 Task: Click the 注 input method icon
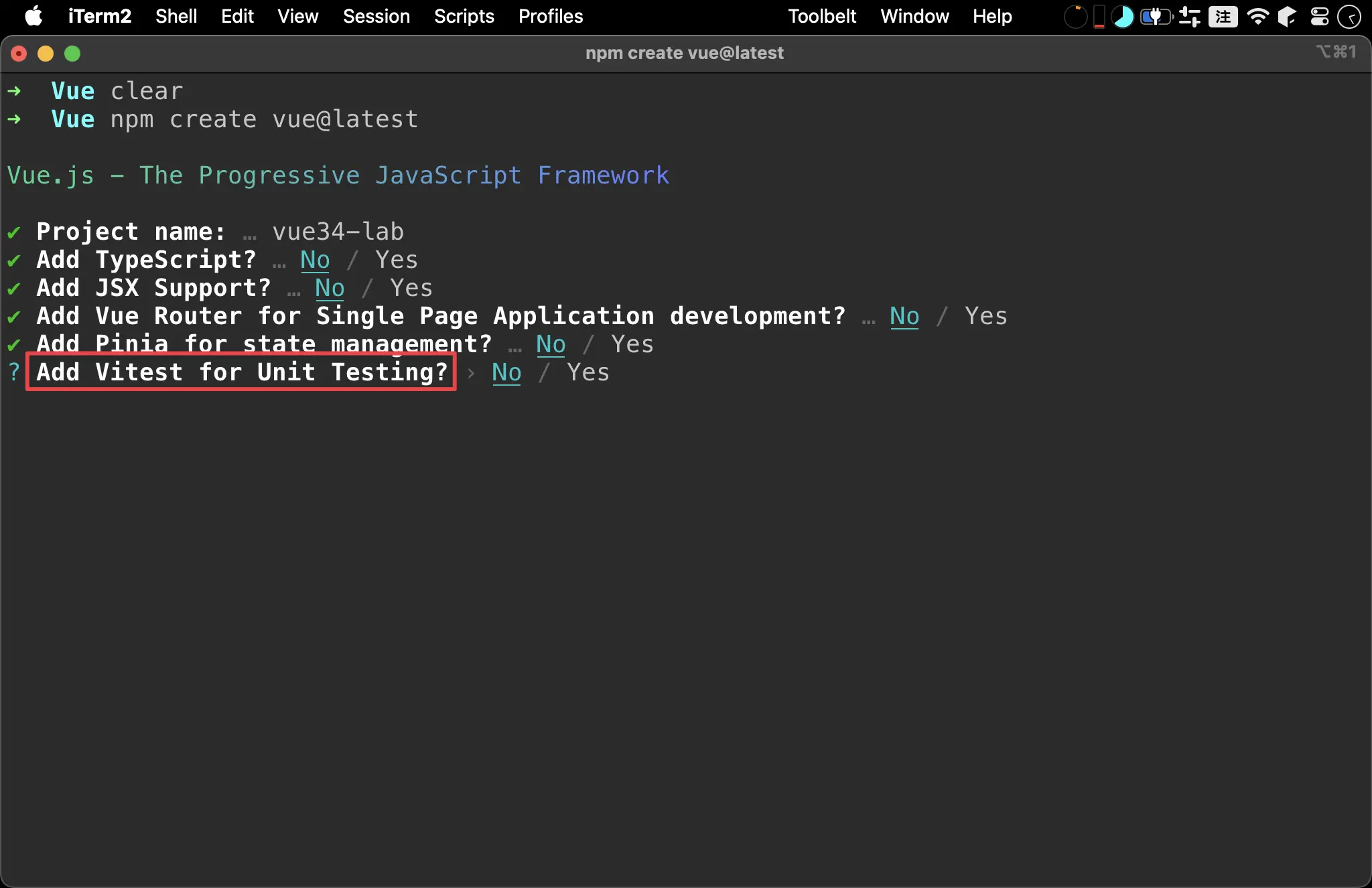click(1223, 17)
